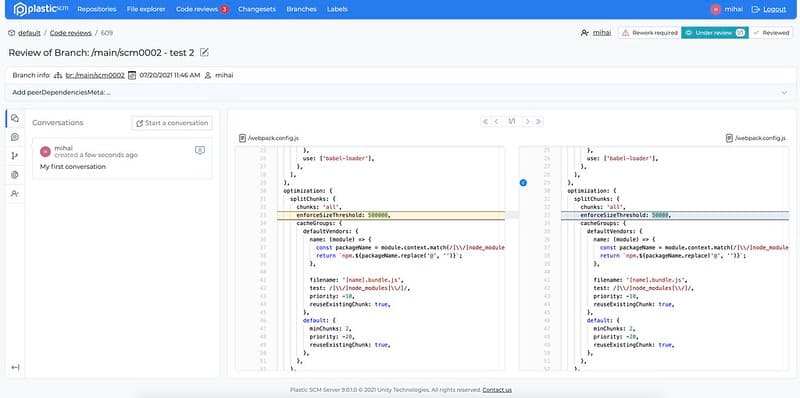Click the file icon of right /webpack.config.js
Viewport: 800px width, 398px height.
(730, 138)
